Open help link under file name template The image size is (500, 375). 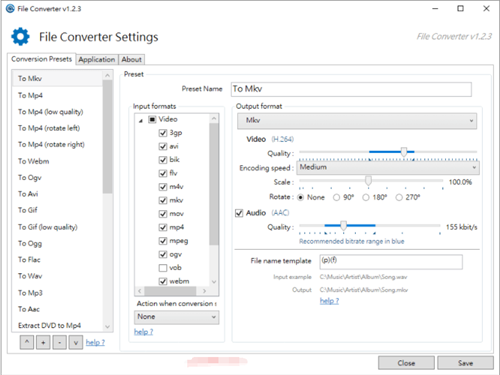329,301
